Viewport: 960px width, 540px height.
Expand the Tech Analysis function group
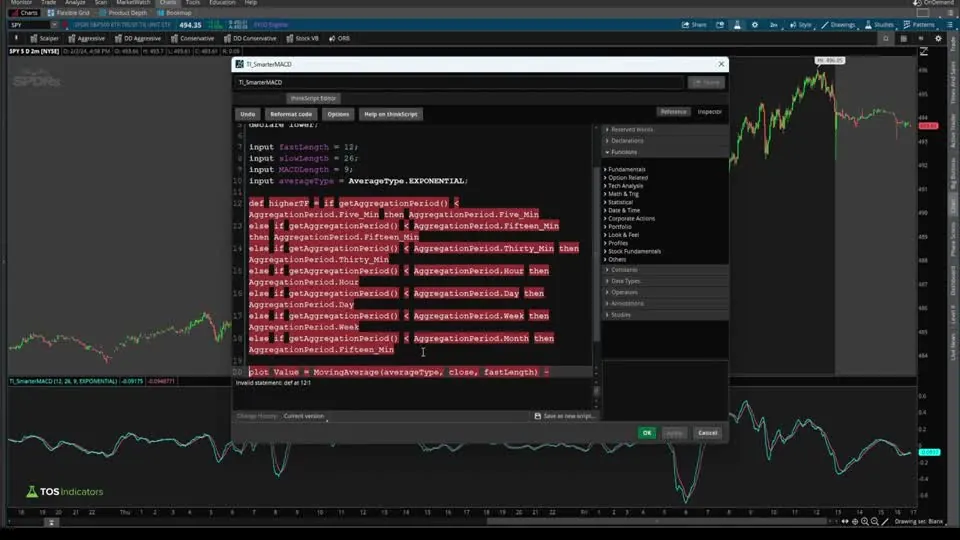623,186
